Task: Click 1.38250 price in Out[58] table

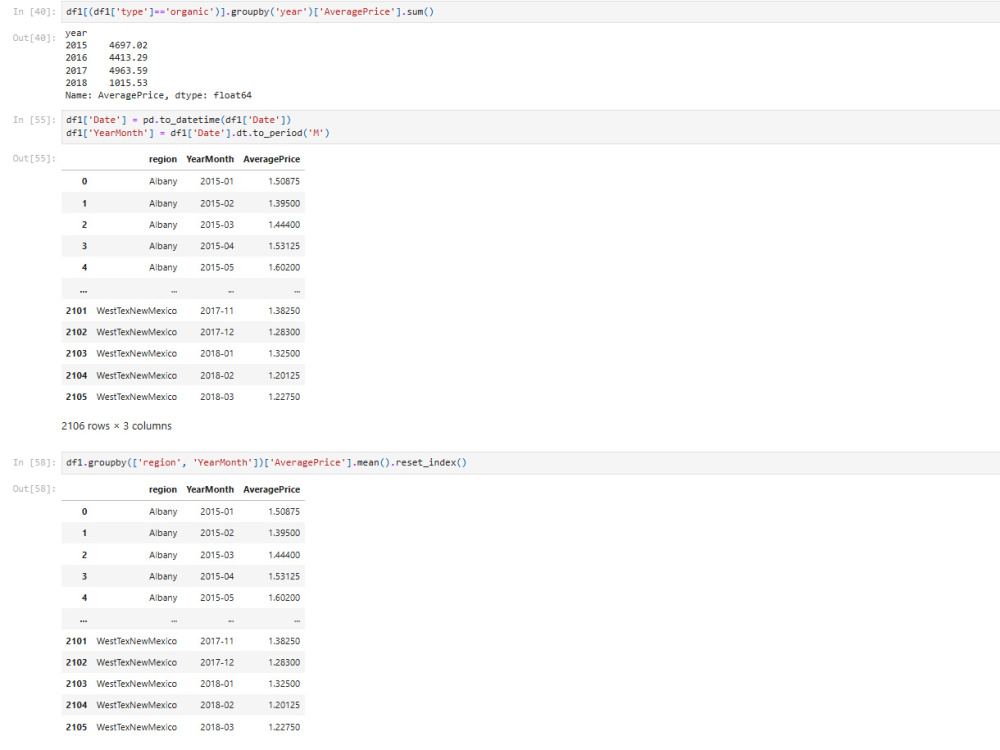Action: (x=284, y=642)
